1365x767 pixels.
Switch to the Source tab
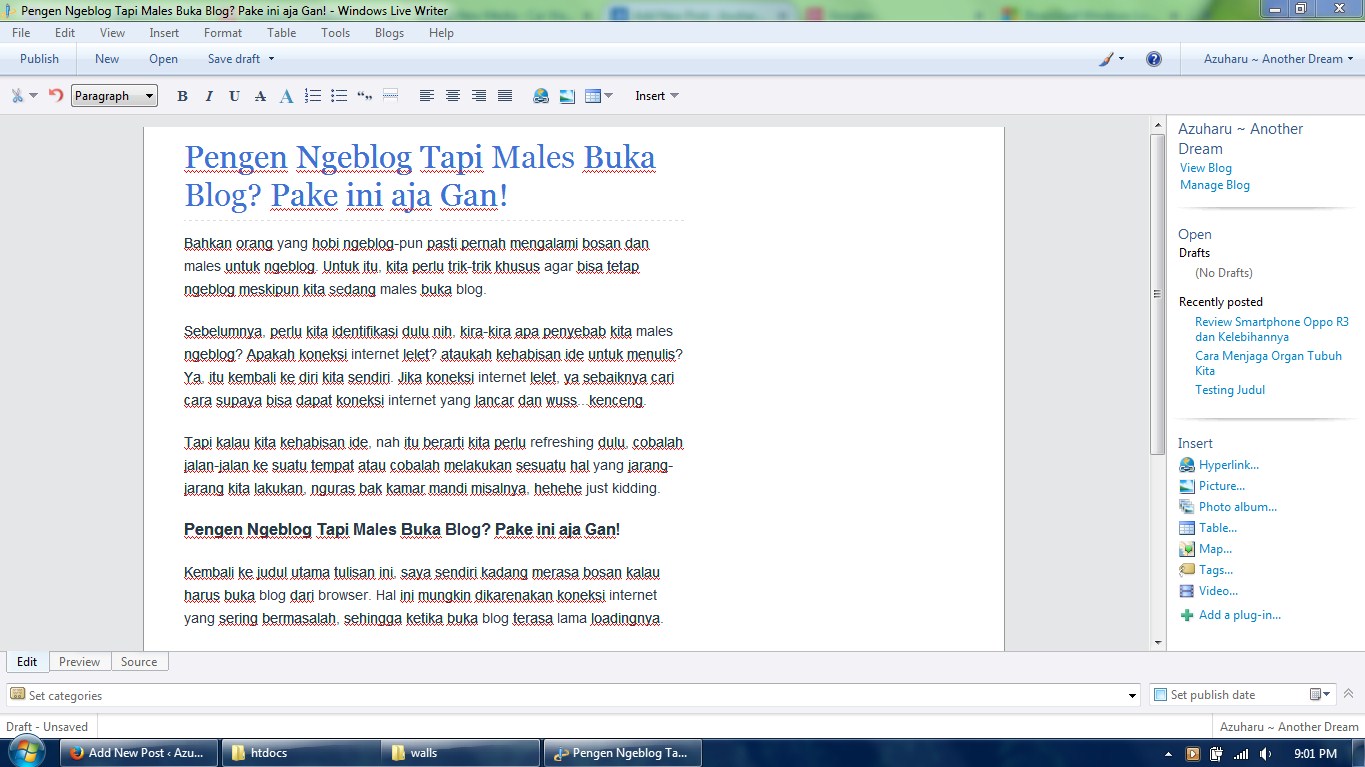tap(139, 662)
